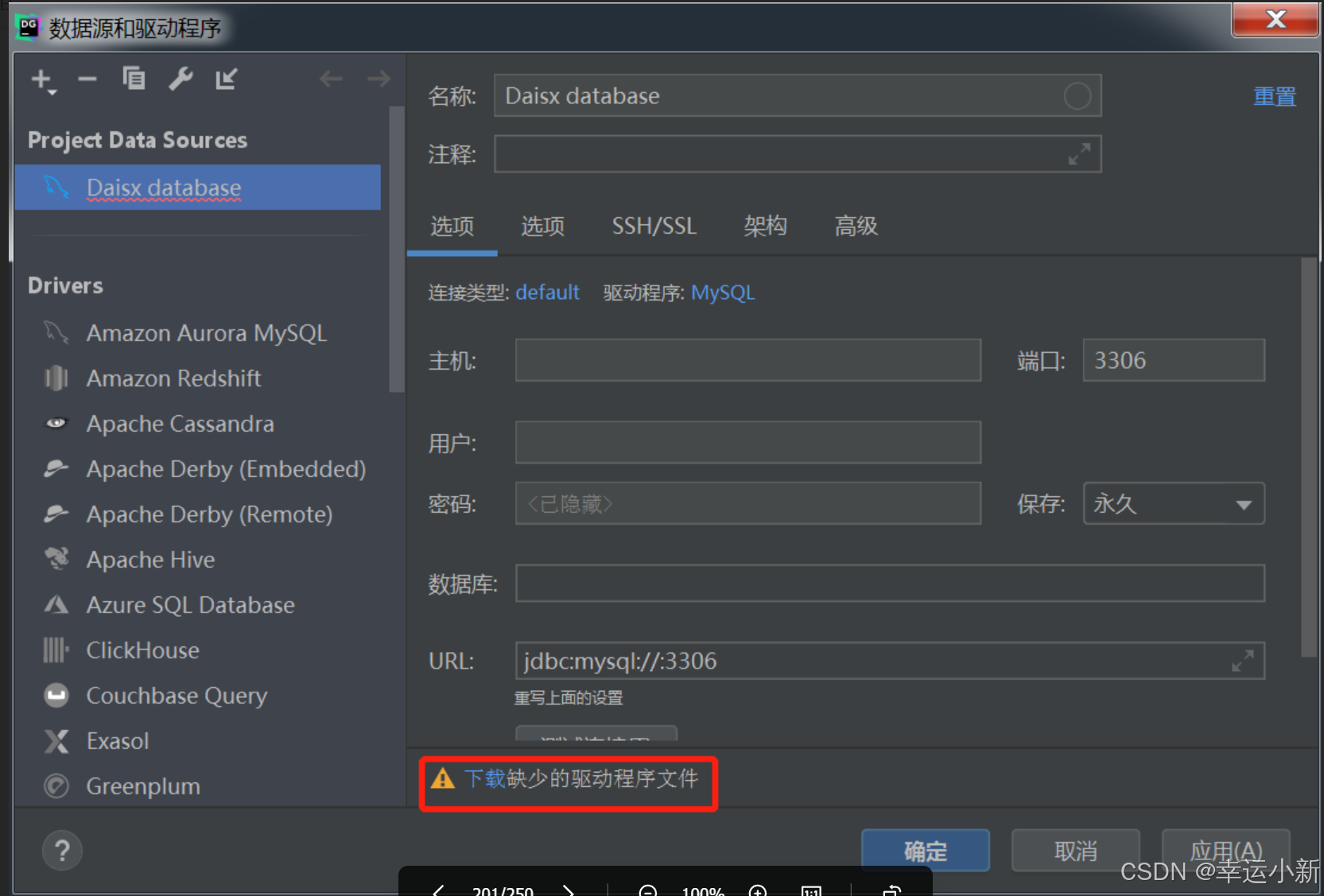The height and width of the screenshot is (896, 1324).
Task: Click the 端口 port field showing 3306
Action: [1174, 360]
